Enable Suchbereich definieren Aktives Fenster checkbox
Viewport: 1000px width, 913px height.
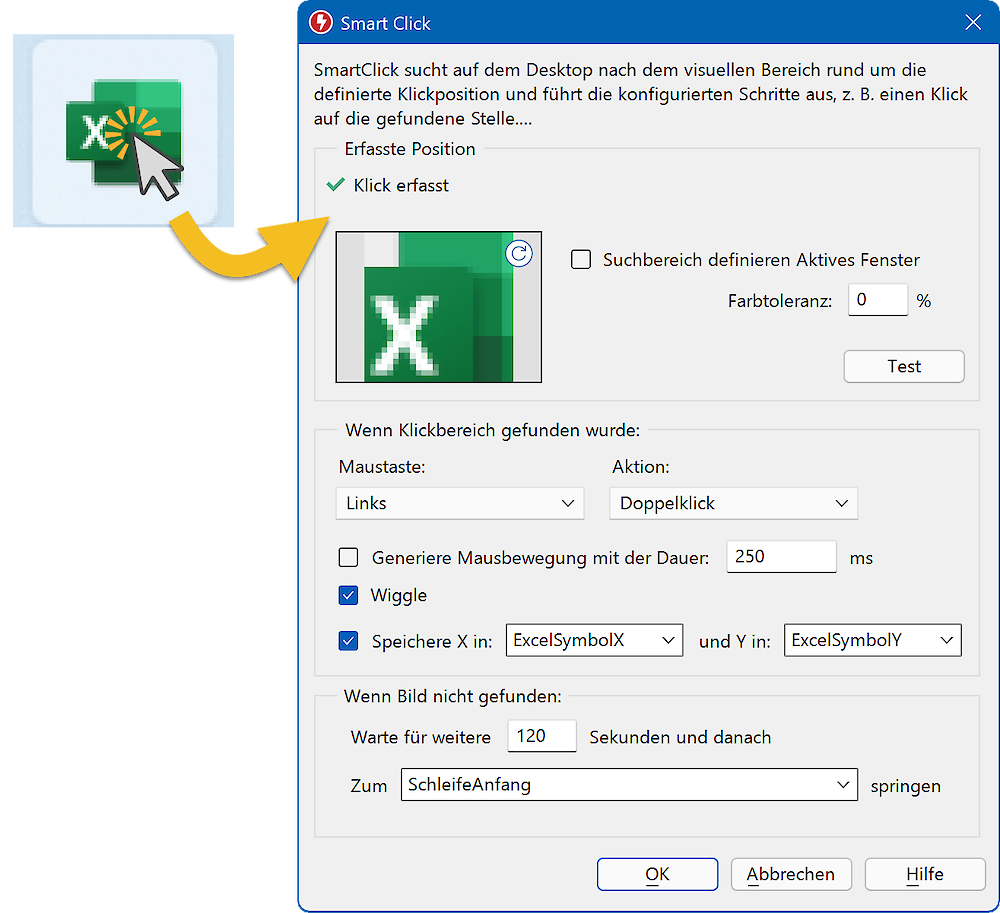click(x=581, y=259)
